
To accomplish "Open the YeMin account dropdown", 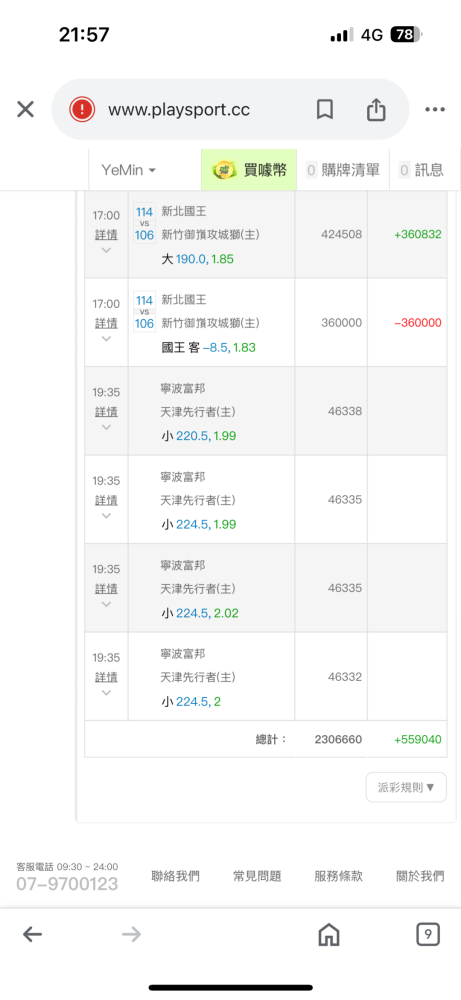I will [x=129, y=170].
